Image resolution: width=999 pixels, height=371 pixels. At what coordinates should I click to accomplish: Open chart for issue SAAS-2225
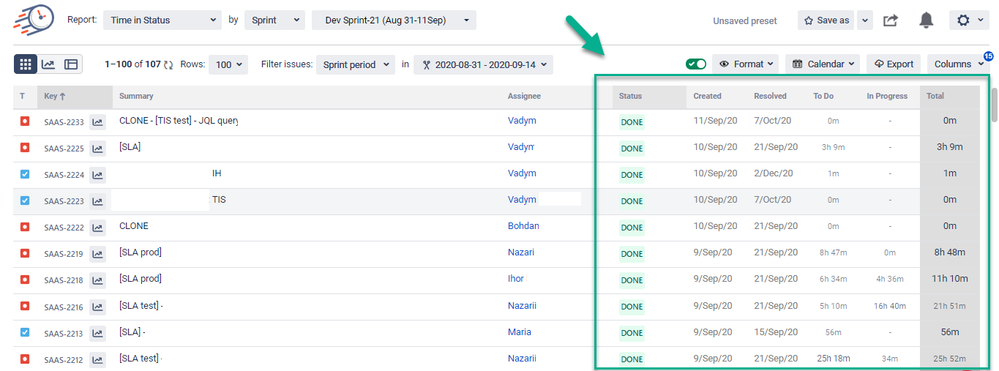(x=97, y=149)
